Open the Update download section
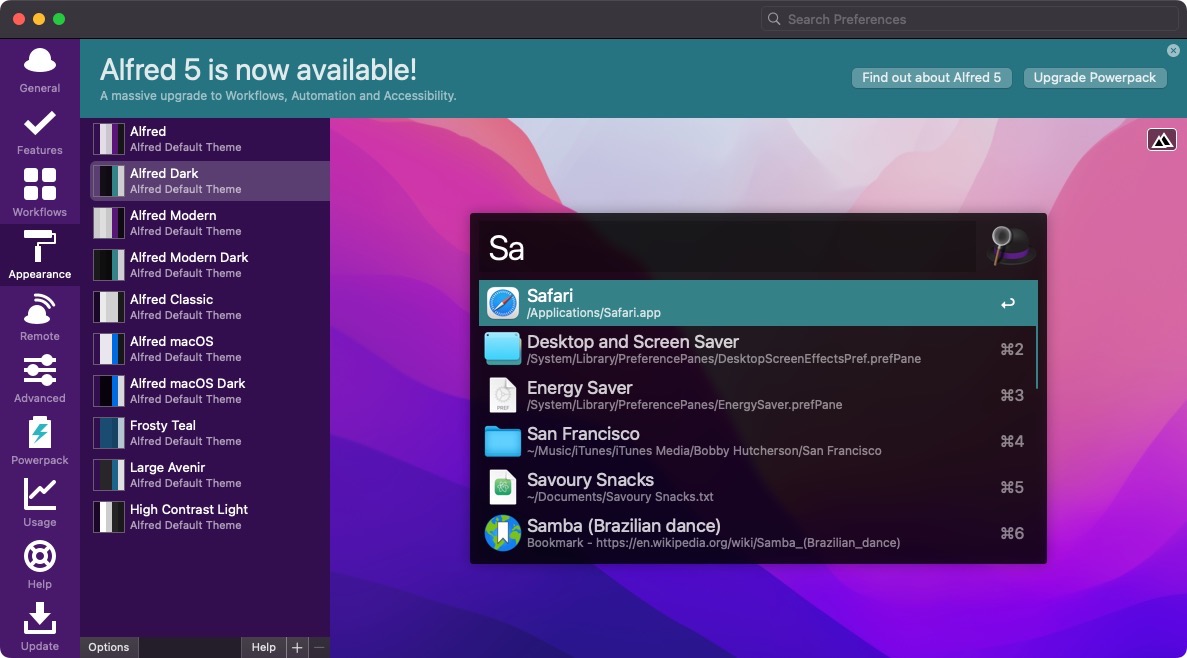Screen dimensions: 1187x658 tap(39, 629)
